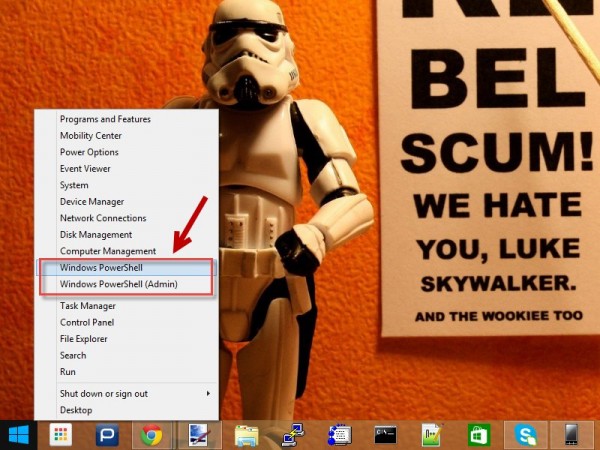
Task: Open the picture-and-pen editor taskbar icon
Action: tap(200, 435)
